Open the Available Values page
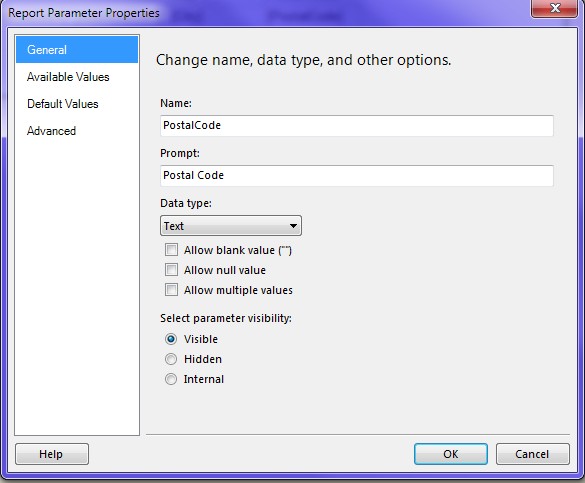The height and width of the screenshot is (483, 585). (x=68, y=77)
